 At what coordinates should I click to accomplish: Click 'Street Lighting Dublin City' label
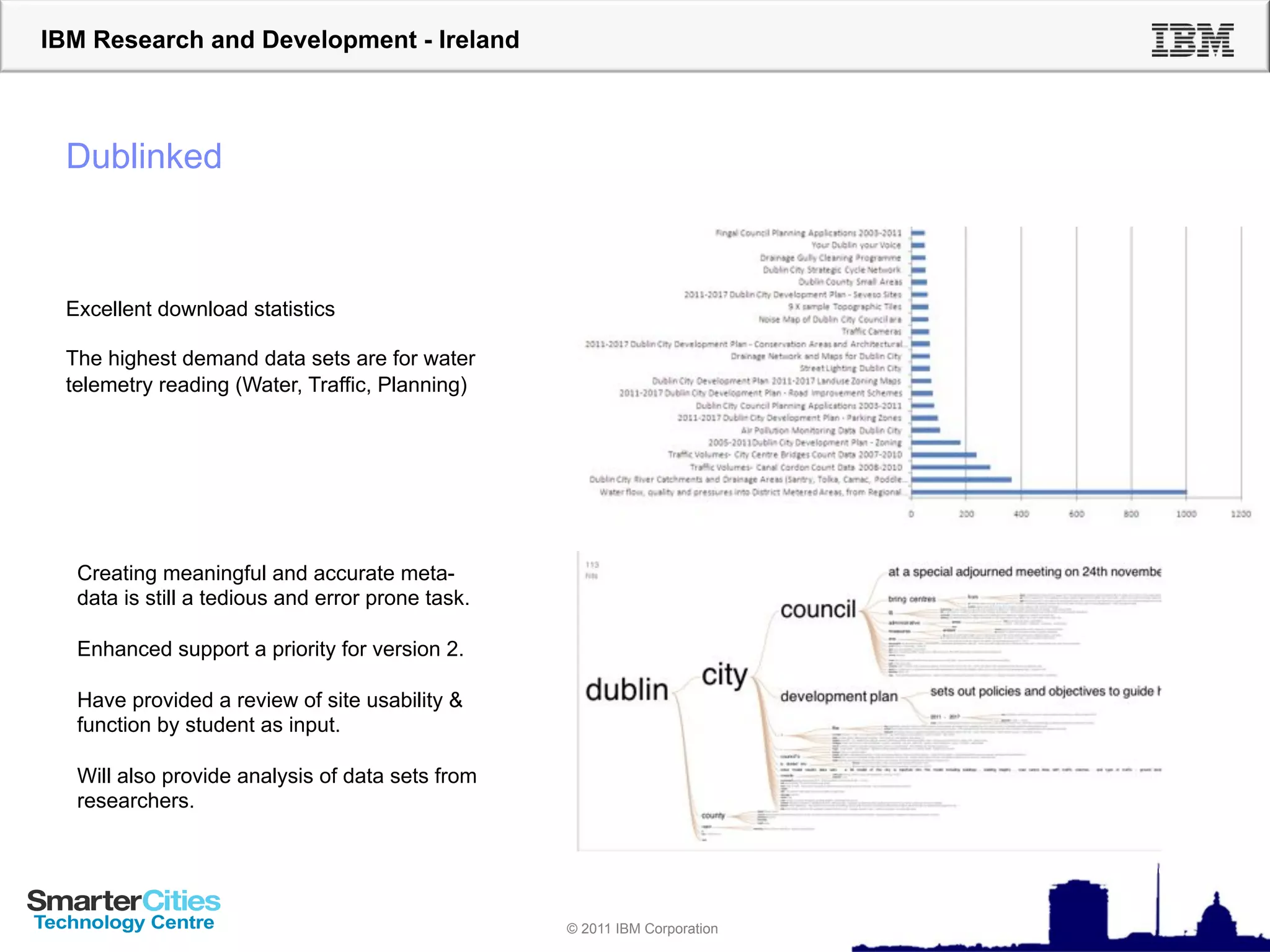pos(850,369)
